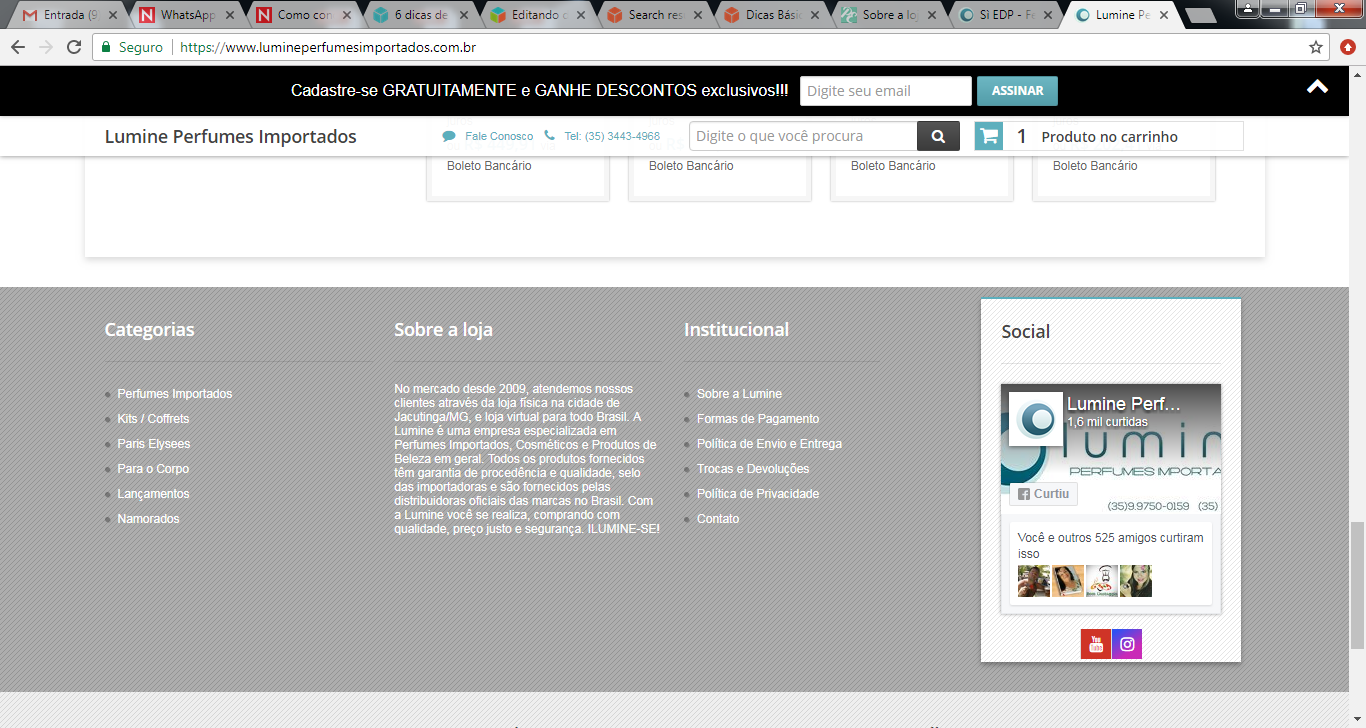
Task: Close the WhatsApp tab
Action: tap(228, 15)
